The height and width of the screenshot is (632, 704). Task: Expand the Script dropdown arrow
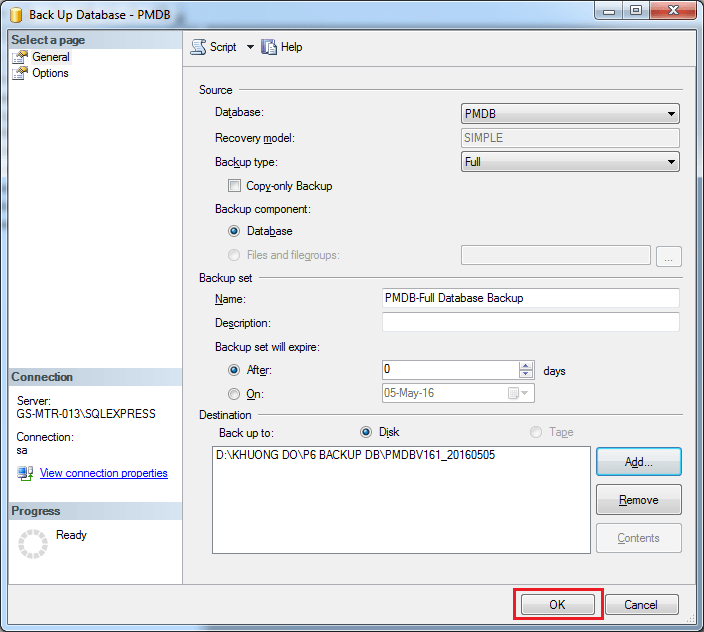point(250,47)
